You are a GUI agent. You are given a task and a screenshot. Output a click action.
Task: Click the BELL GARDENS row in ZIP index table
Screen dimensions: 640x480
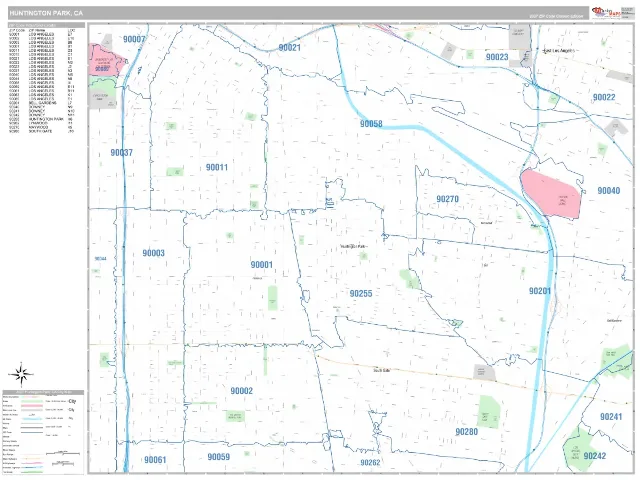[42, 103]
